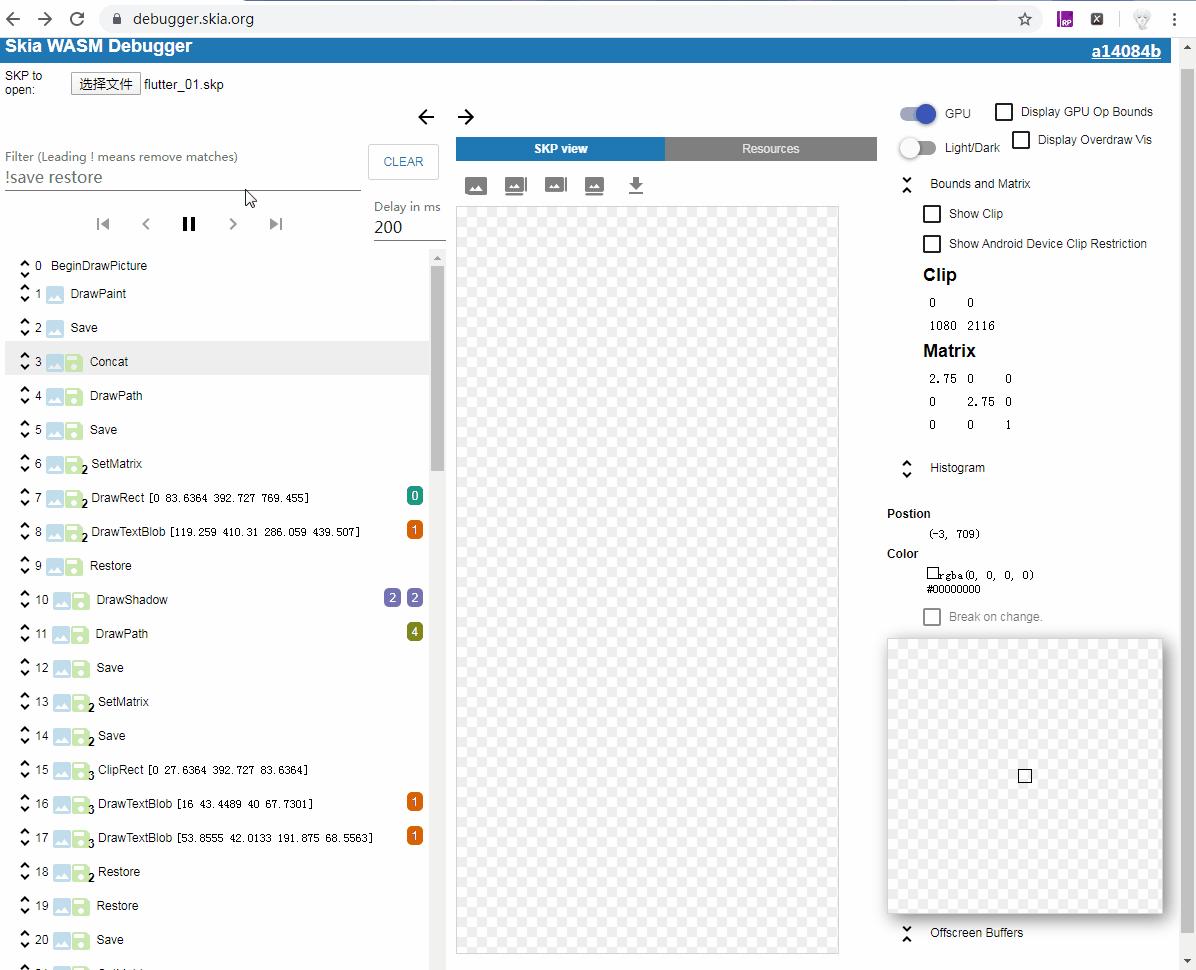Click the left arrow above SKP view
This screenshot has height=970, width=1196.
click(x=426, y=117)
